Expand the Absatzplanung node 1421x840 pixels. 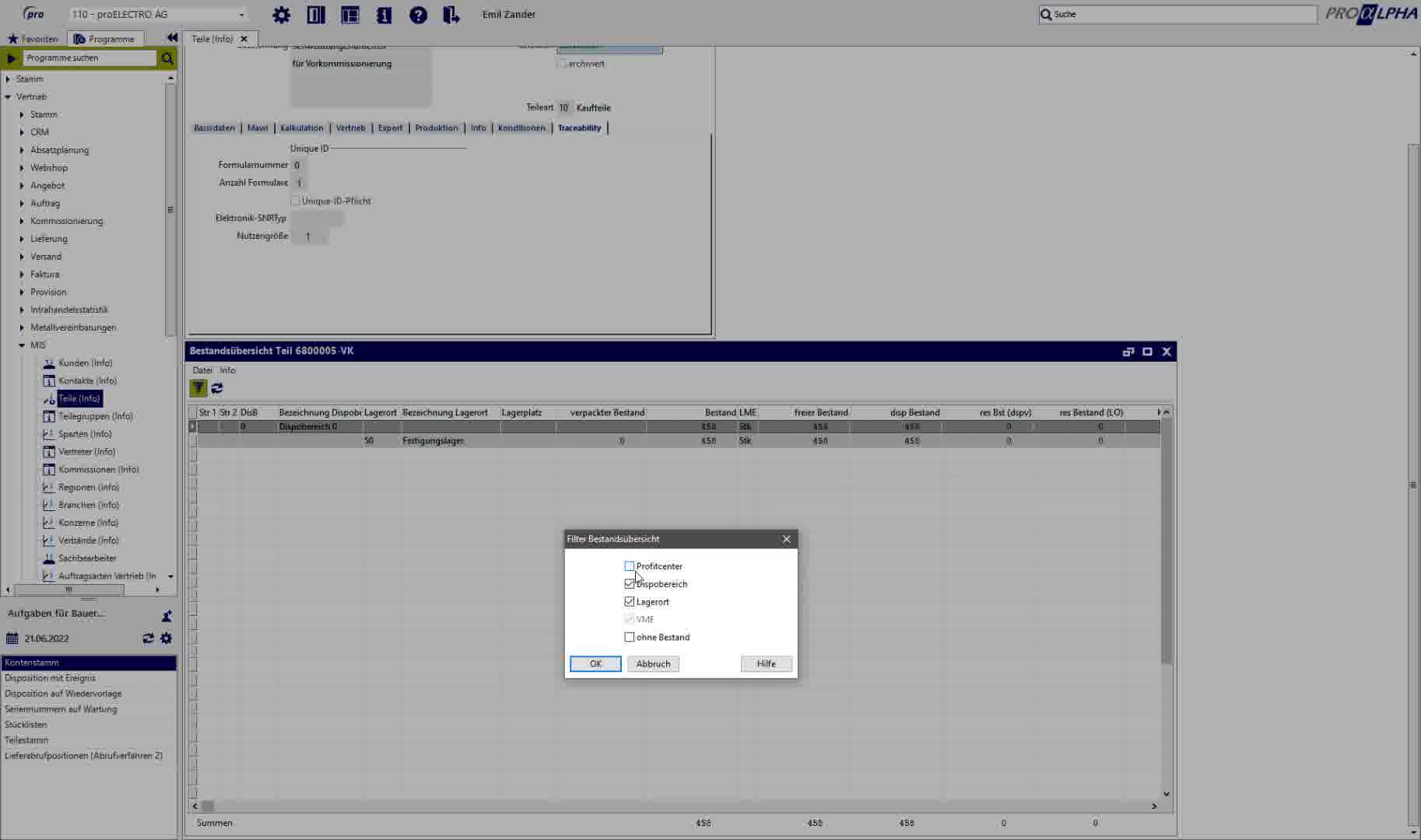click(x=22, y=150)
